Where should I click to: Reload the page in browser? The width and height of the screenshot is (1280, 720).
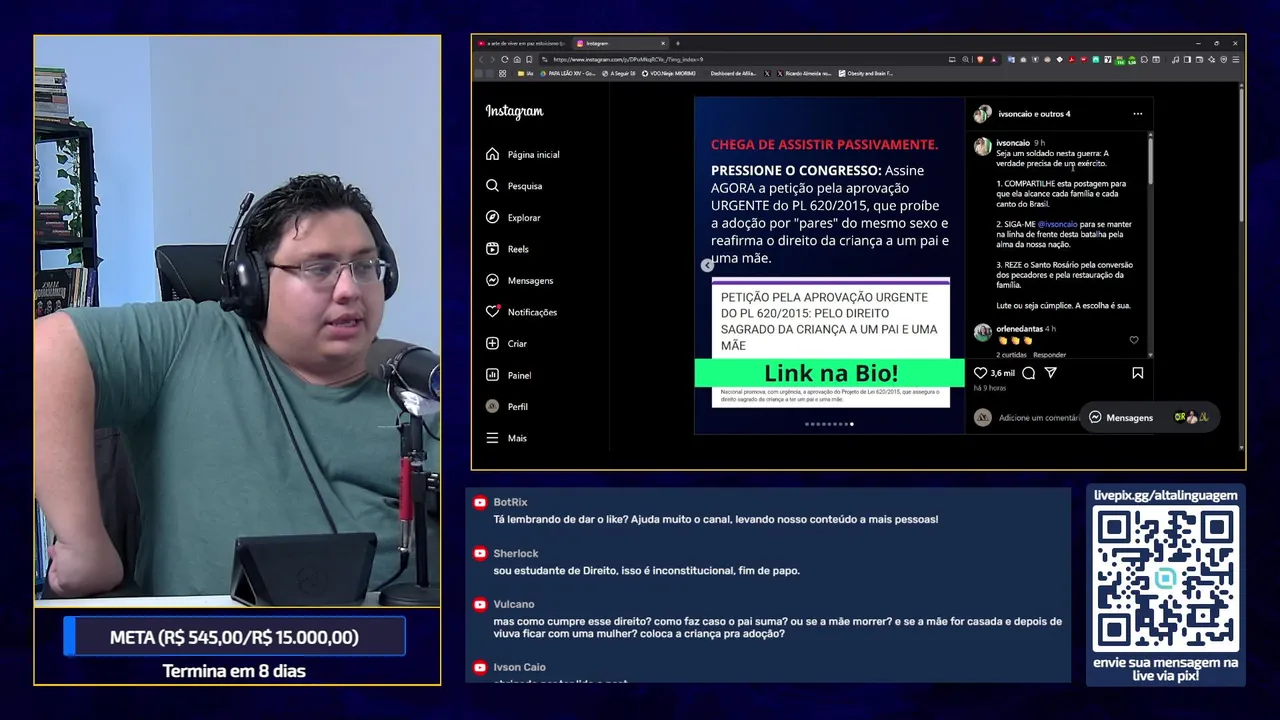click(504, 59)
